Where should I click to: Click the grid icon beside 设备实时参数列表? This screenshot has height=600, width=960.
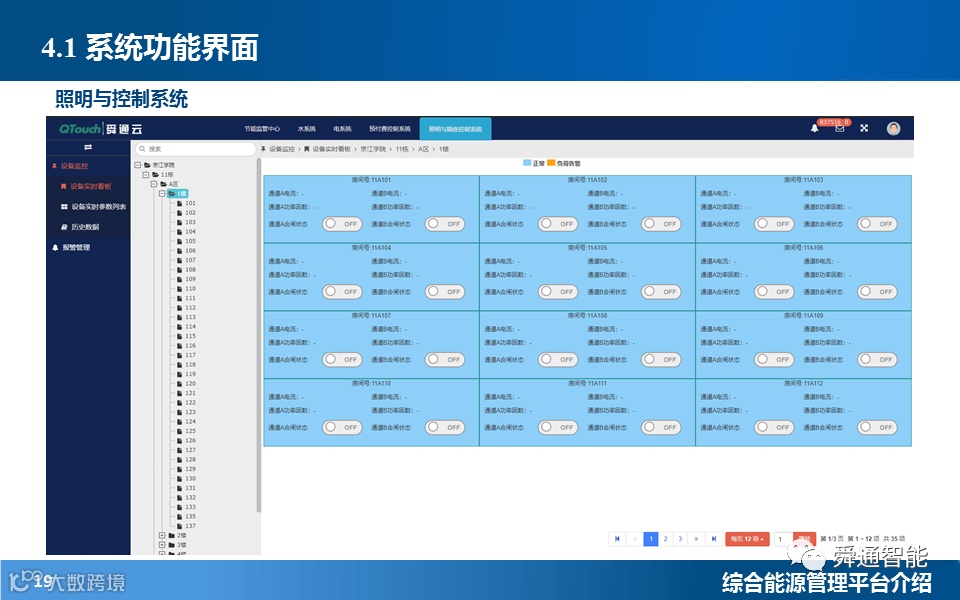[x=64, y=207]
